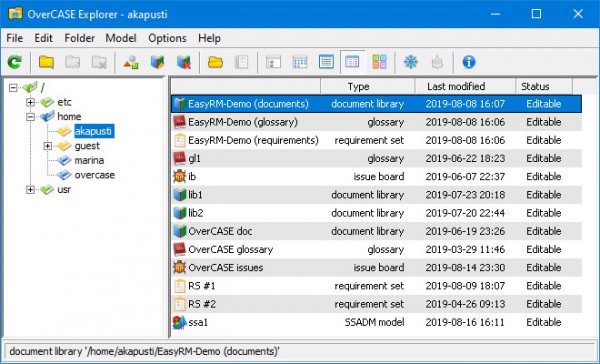
Task: Click the book with red X icon
Action: coord(184,62)
